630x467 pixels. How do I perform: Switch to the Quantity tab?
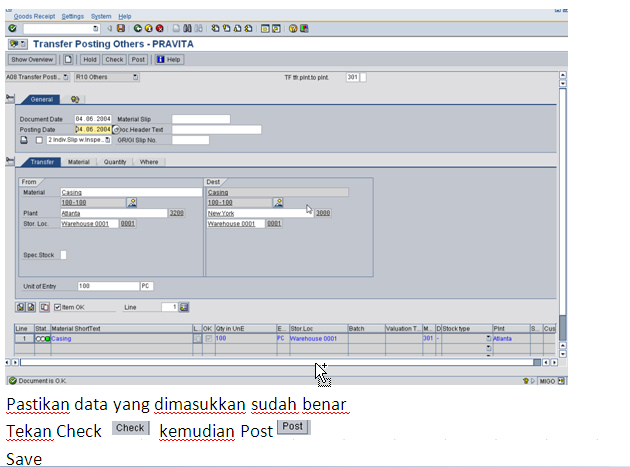(114, 162)
